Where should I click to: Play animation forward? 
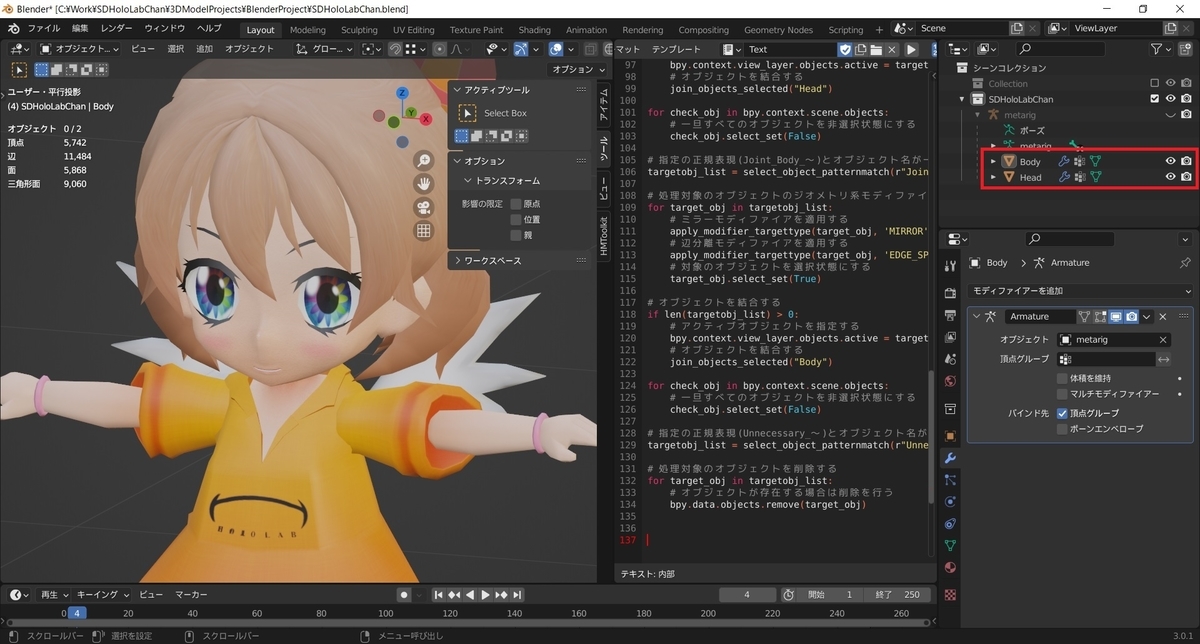click(x=486, y=594)
